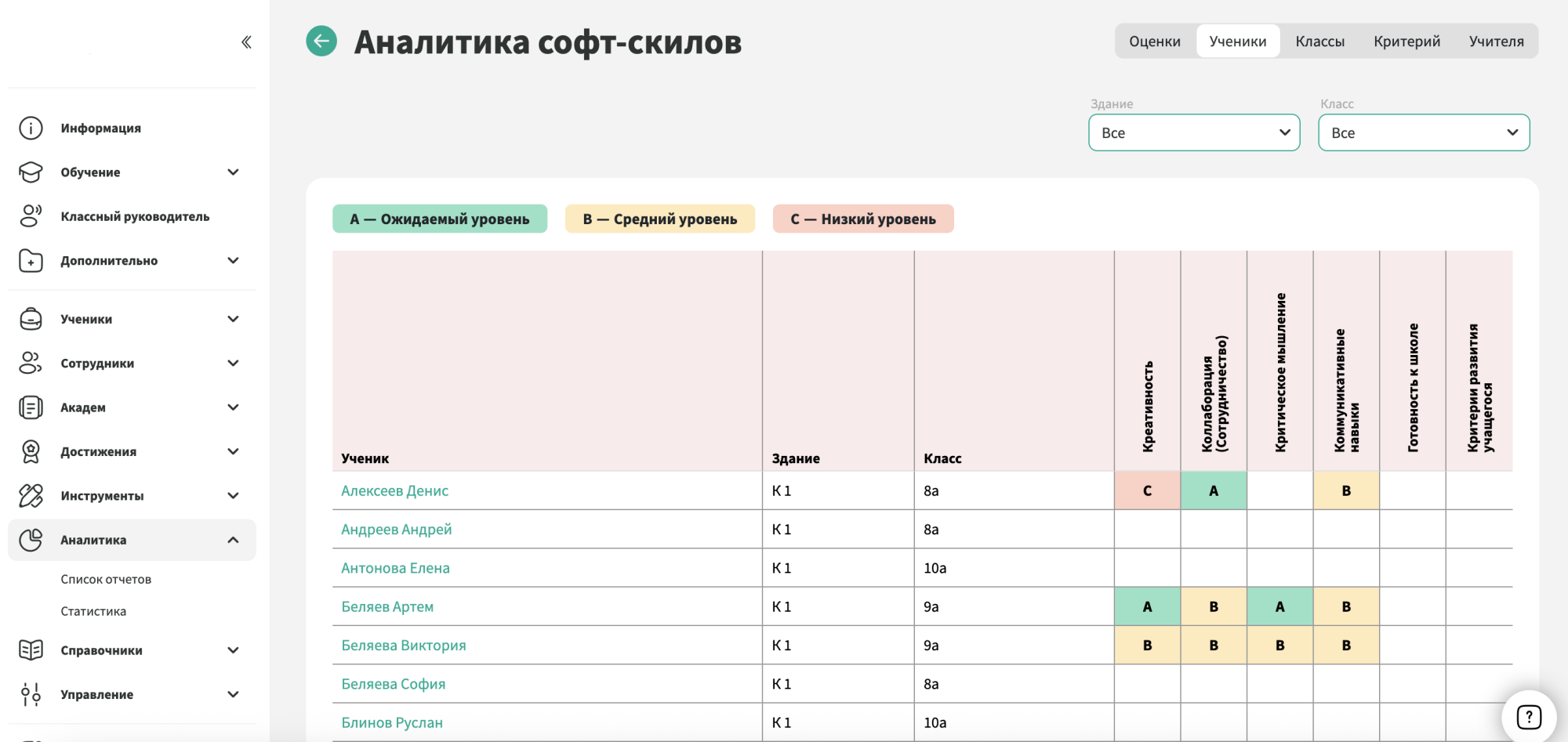This screenshot has width=1568, height=742.
Task: Open the Класс filter dropdown
Action: click(1424, 132)
